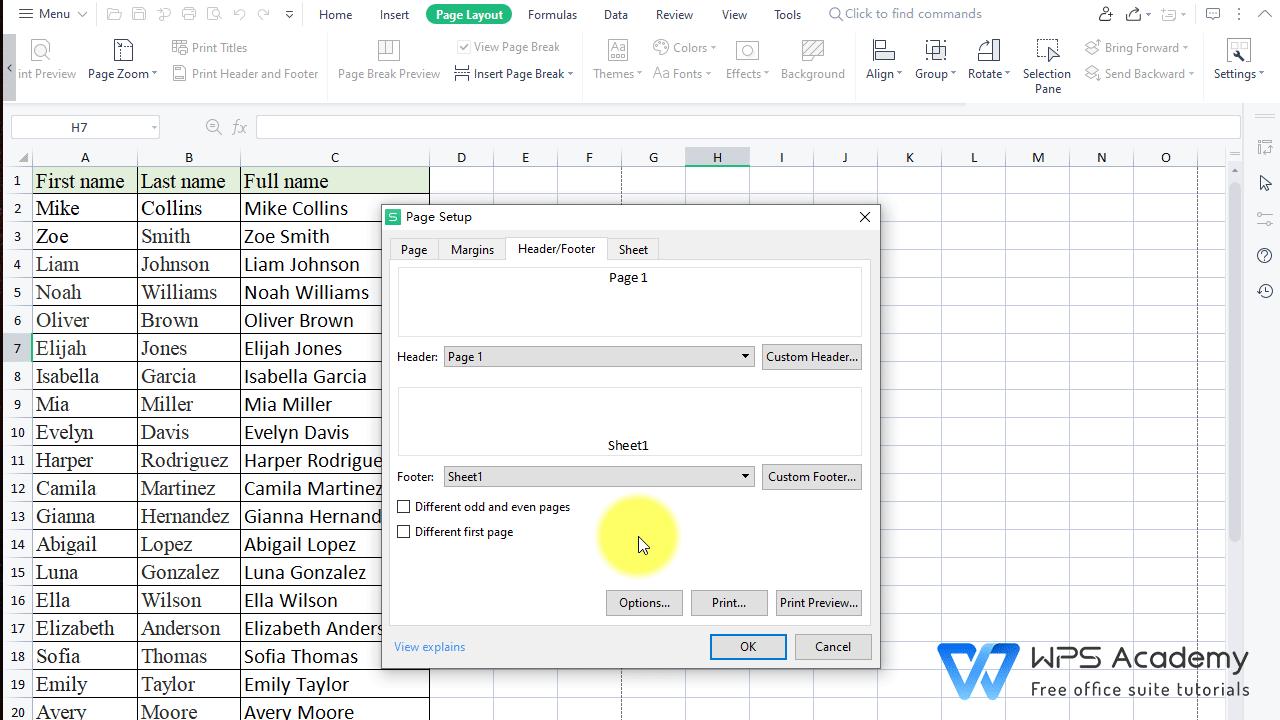The width and height of the screenshot is (1280, 720).
Task: Open the Review ribbon tab
Action: pyautogui.click(x=673, y=14)
